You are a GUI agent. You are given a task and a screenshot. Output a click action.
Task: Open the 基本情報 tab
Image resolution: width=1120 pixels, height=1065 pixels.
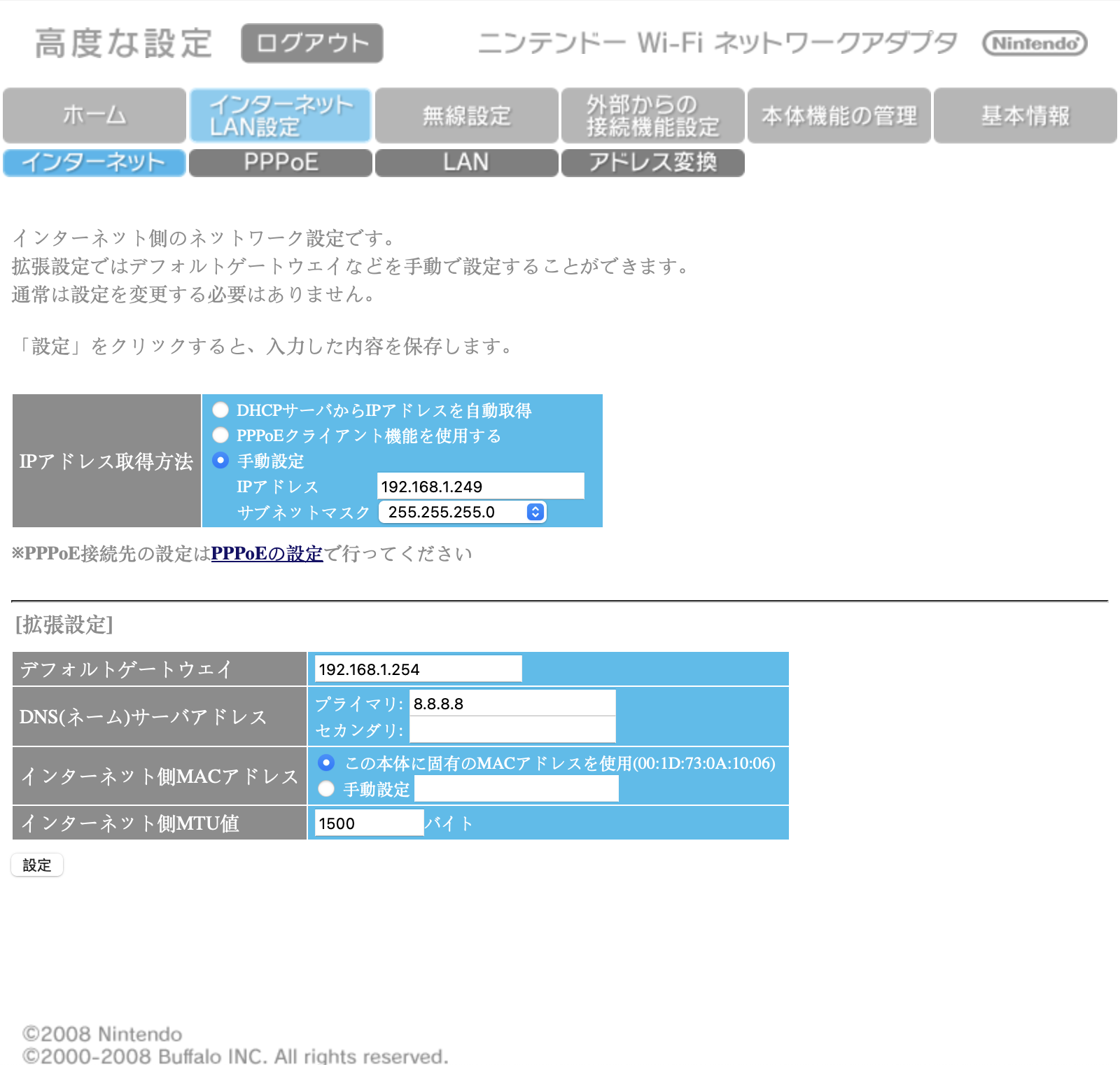click(x=1025, y=116)
